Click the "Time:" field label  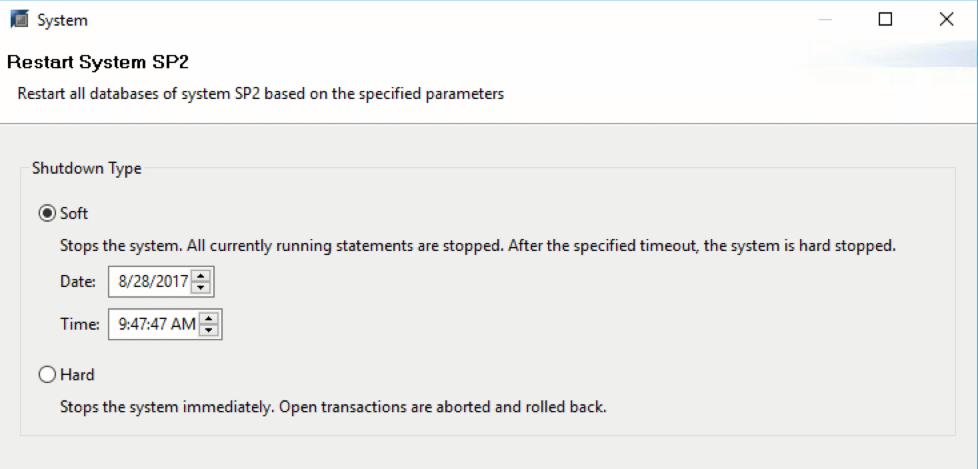pos(80,324)
